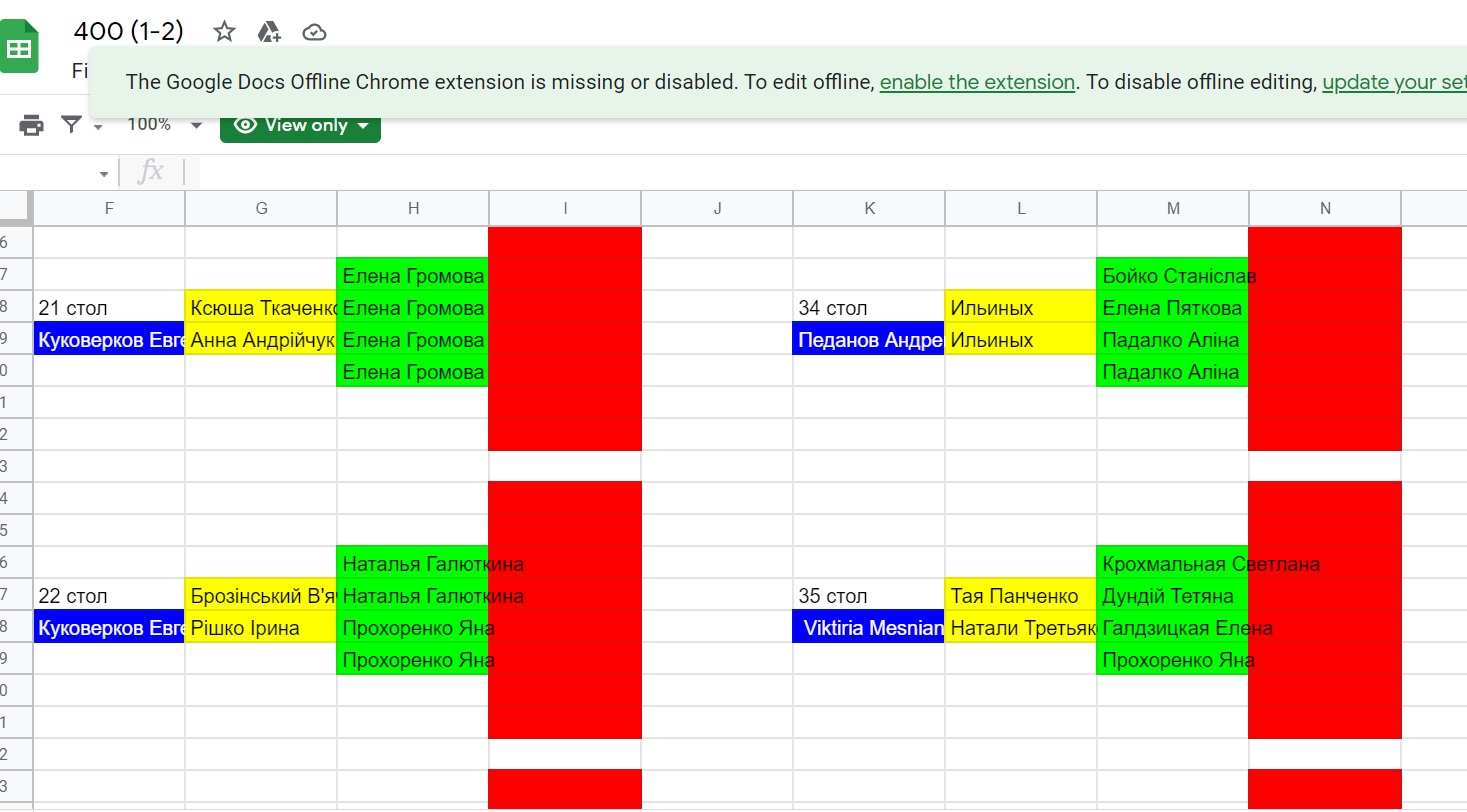Viewport: 1467px width, 812px height.
Task: Select the blue Педанов Андрей cell
Action: coord(868,340)
